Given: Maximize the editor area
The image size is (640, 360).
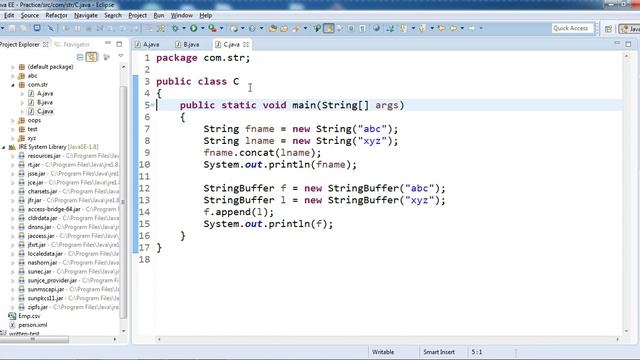Looking at the screenshot, I should 628,44.
